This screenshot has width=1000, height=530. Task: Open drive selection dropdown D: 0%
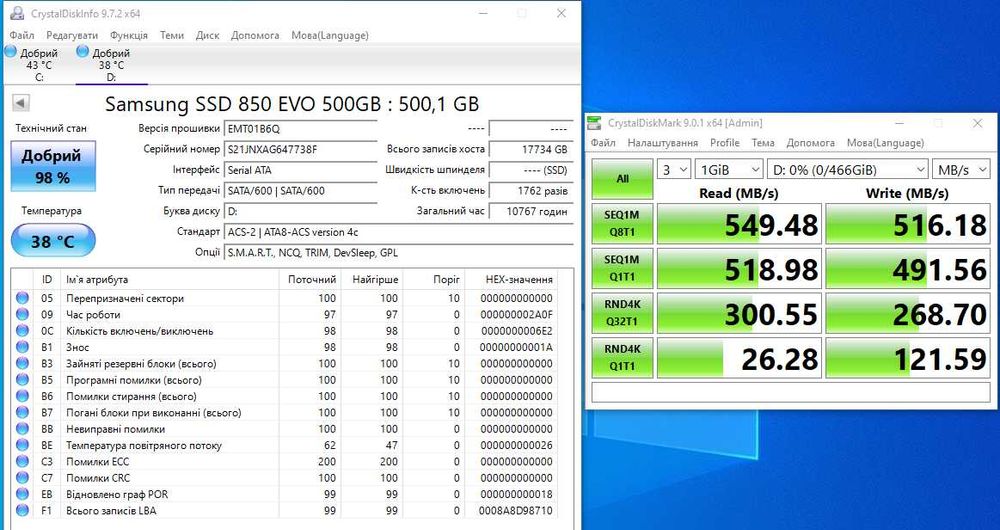point(848,170)
